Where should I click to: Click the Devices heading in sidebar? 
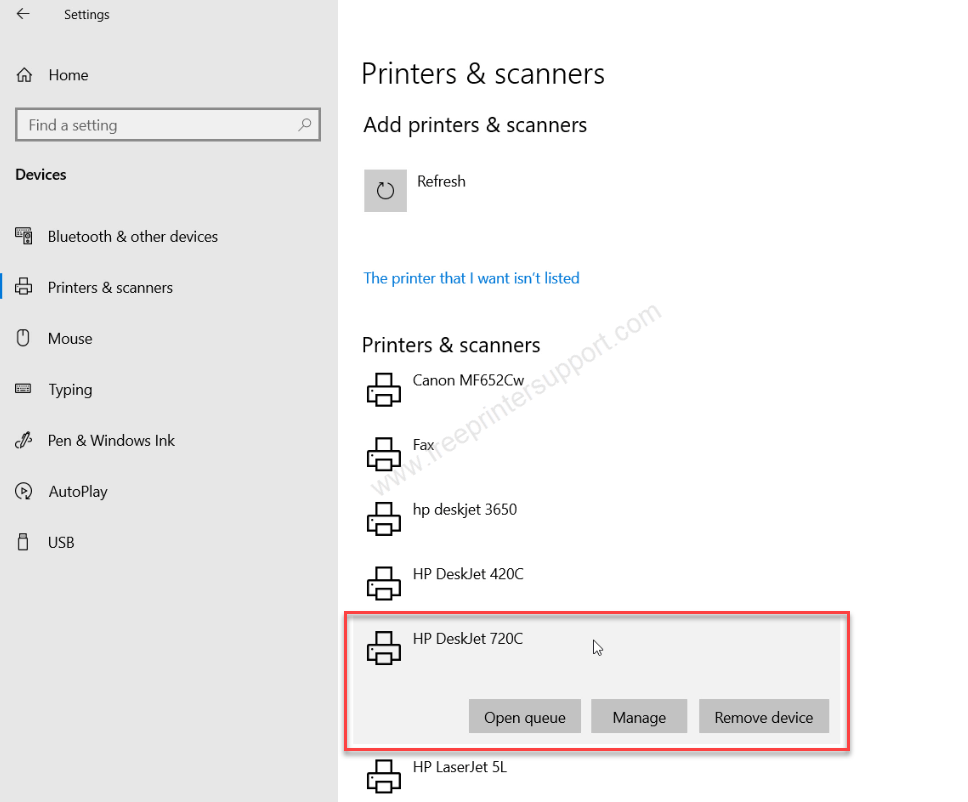pyautogui.click(x=41, y=175)
